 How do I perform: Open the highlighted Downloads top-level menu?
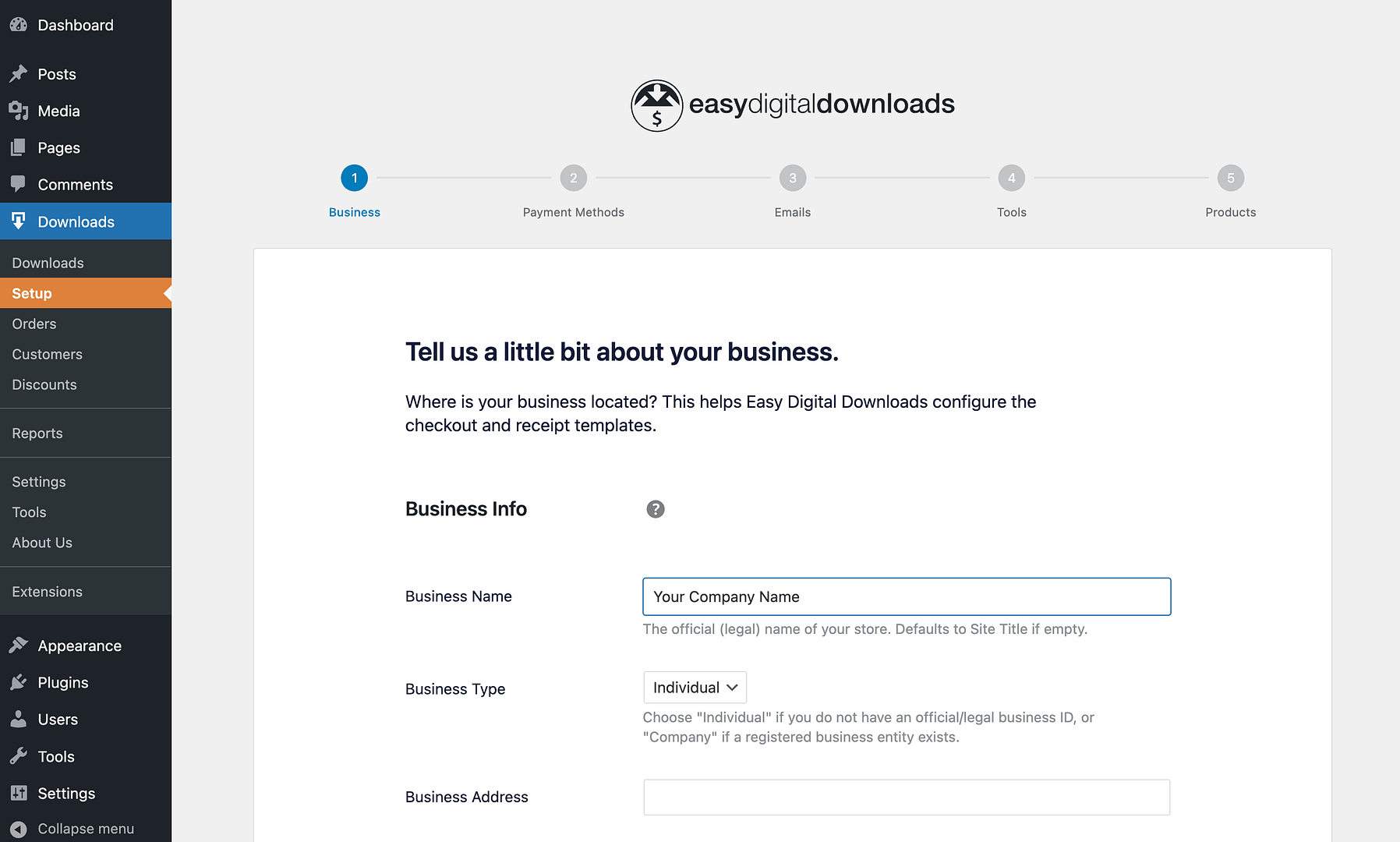pos(86,221)
